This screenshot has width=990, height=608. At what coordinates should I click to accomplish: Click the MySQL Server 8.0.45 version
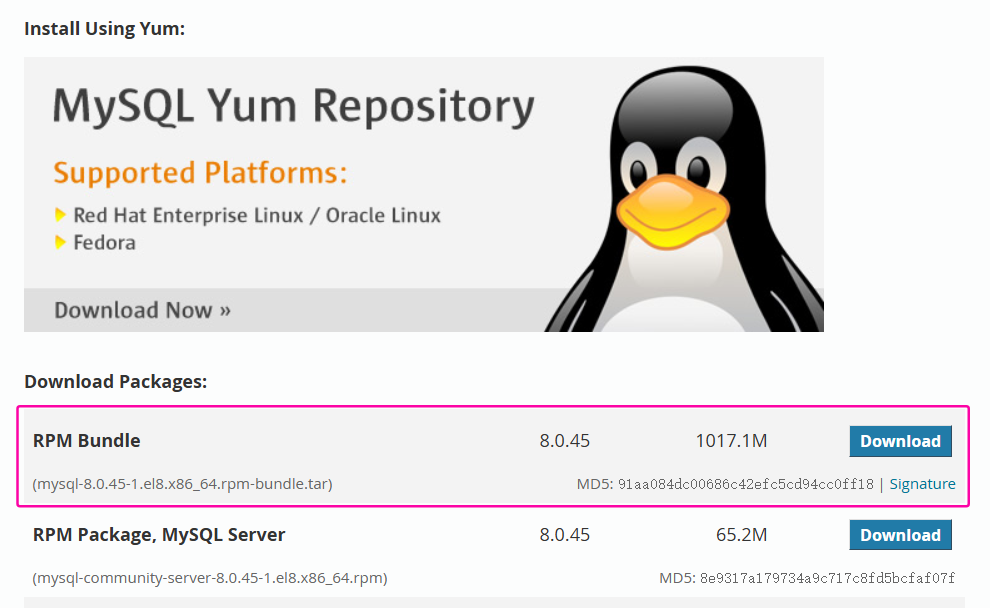(x=564, y=535)
